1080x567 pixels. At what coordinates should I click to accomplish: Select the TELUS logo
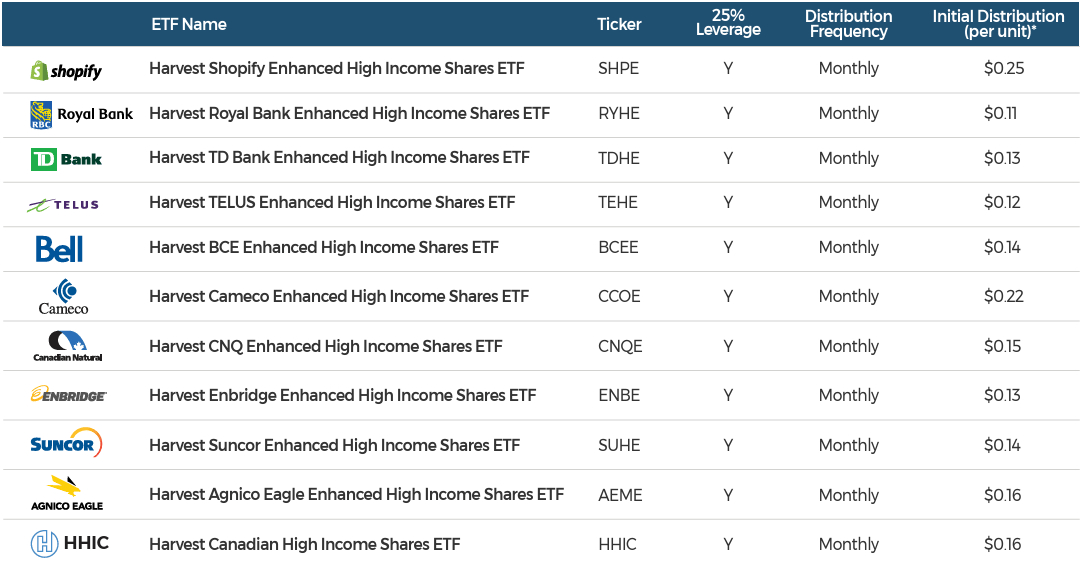click(x=63, y=205)
